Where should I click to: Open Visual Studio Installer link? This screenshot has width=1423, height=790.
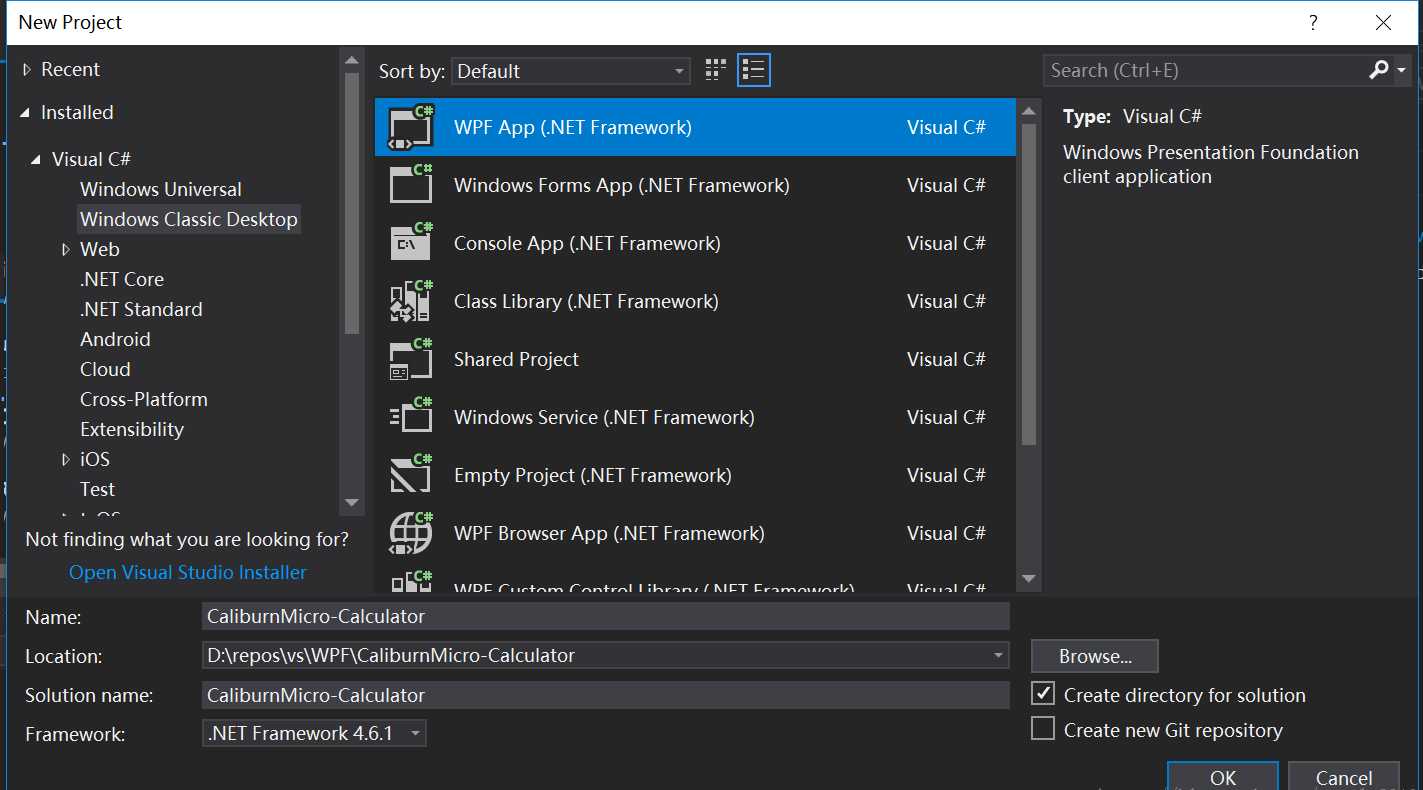coord(188,572)
